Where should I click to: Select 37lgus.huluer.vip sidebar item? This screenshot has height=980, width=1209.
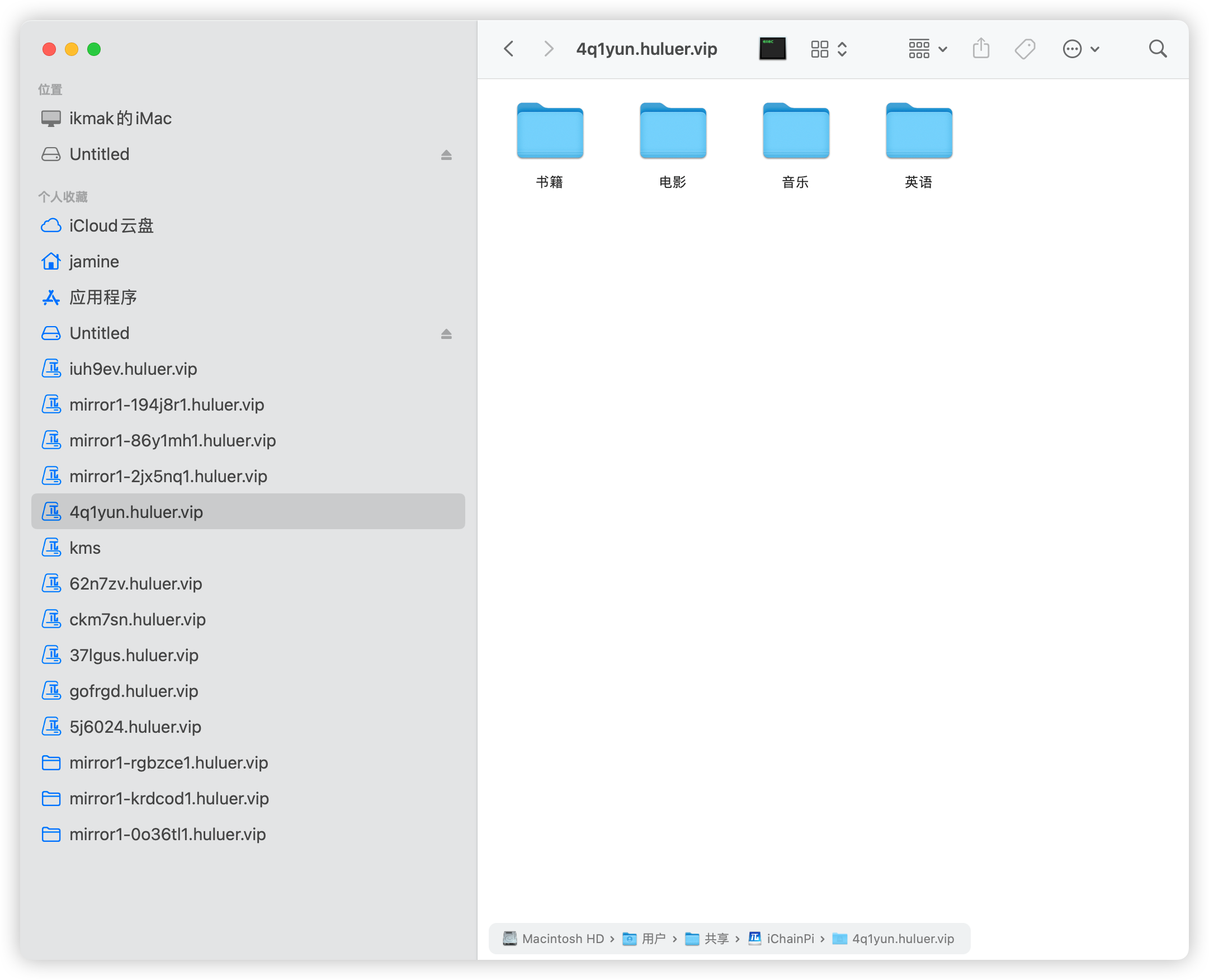248,656
